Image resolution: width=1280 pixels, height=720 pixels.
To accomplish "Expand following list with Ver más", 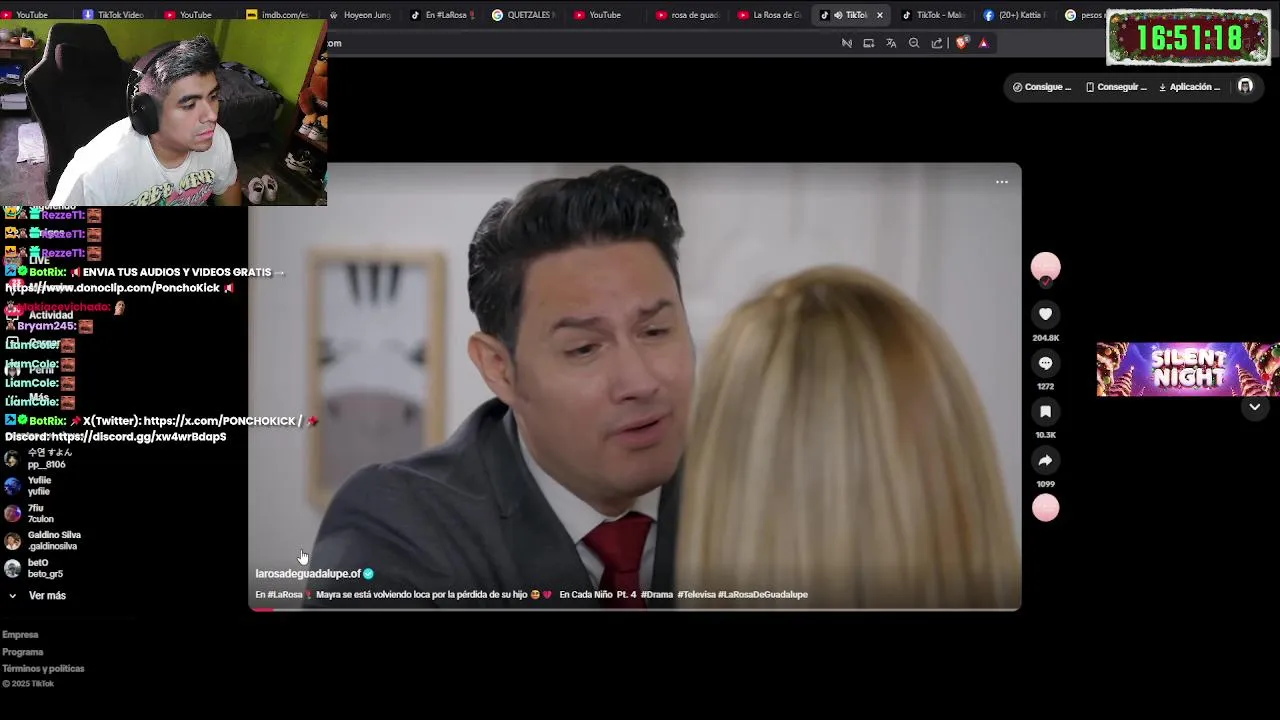I will tap(38, 596).
